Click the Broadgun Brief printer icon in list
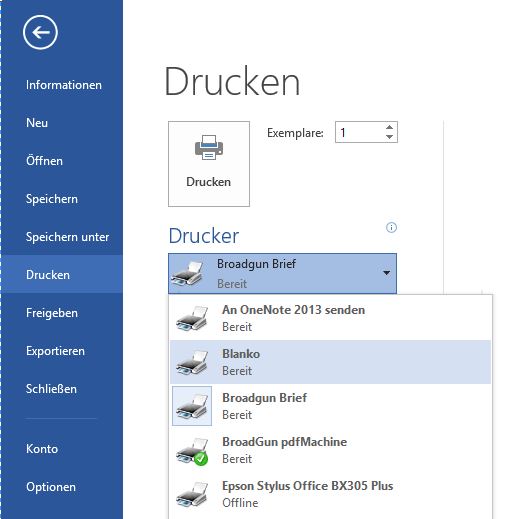Viewport: 510px width, 519px height. pyautogui.click(x=192, y=406)
